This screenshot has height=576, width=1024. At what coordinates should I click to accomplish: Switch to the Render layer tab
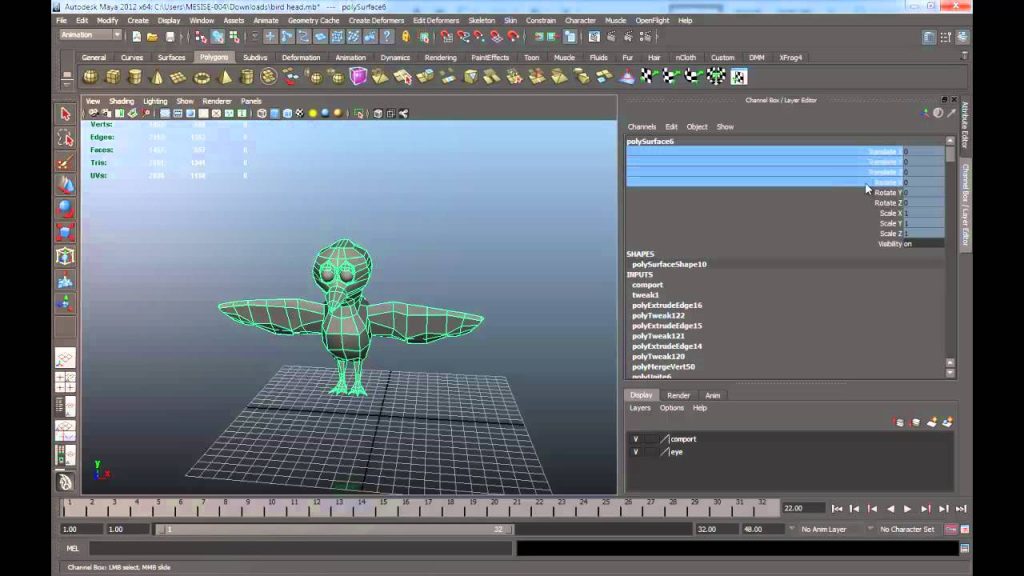(x=678, y=395)
